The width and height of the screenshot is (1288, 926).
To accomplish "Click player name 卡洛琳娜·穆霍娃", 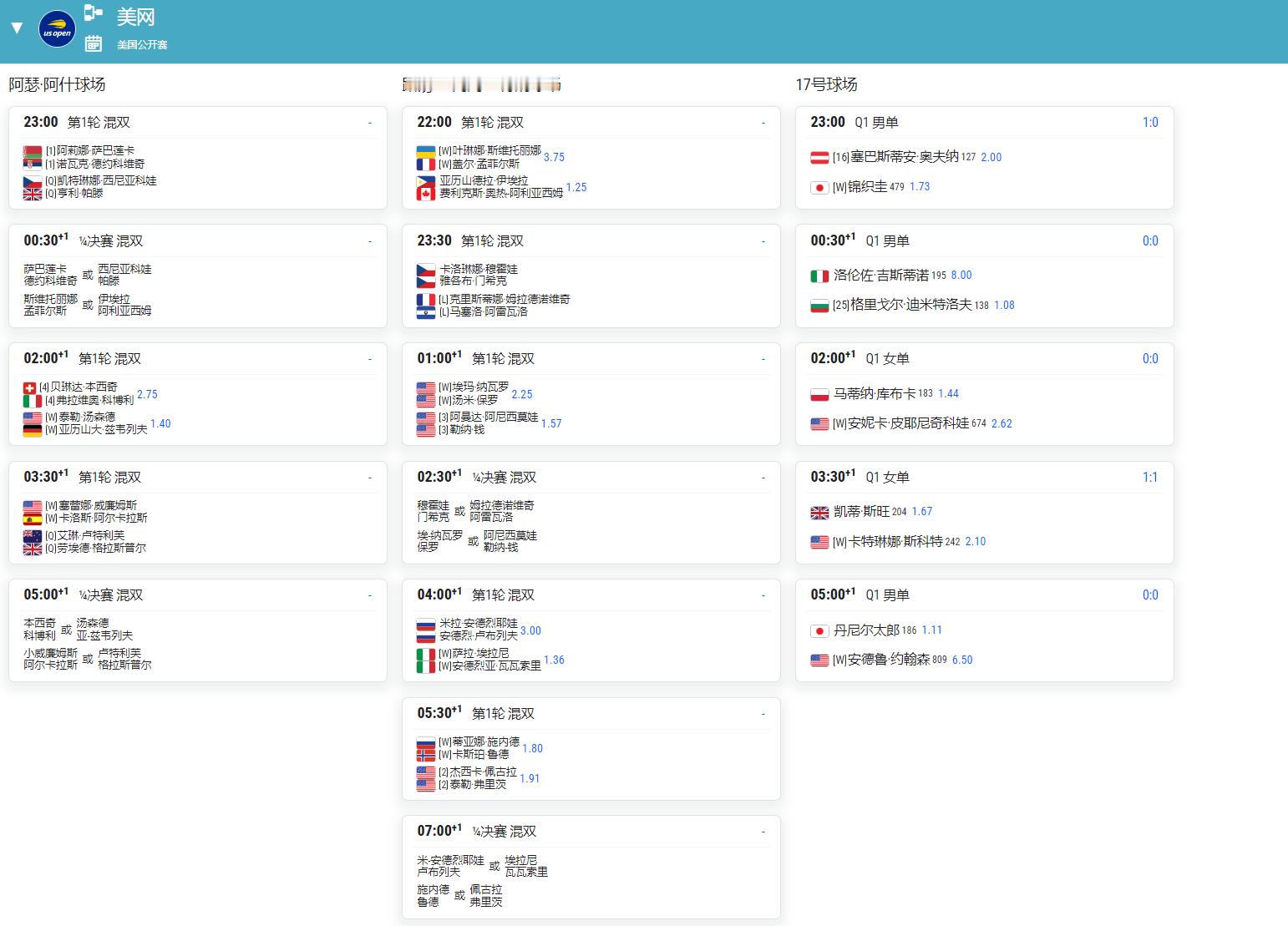I will (x=479, y=270).
